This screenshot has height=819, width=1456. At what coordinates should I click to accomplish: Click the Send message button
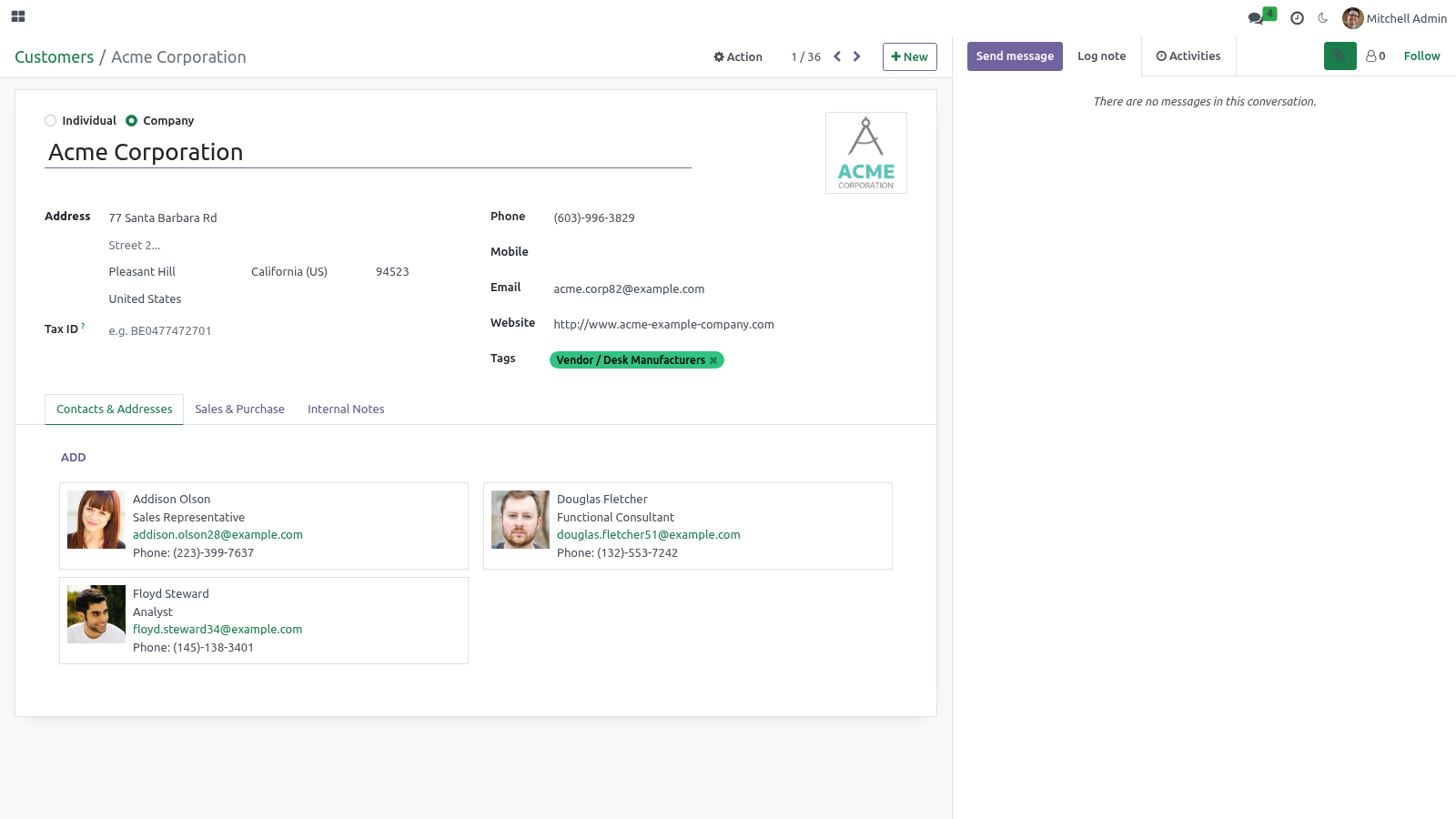pos(1015,56)
